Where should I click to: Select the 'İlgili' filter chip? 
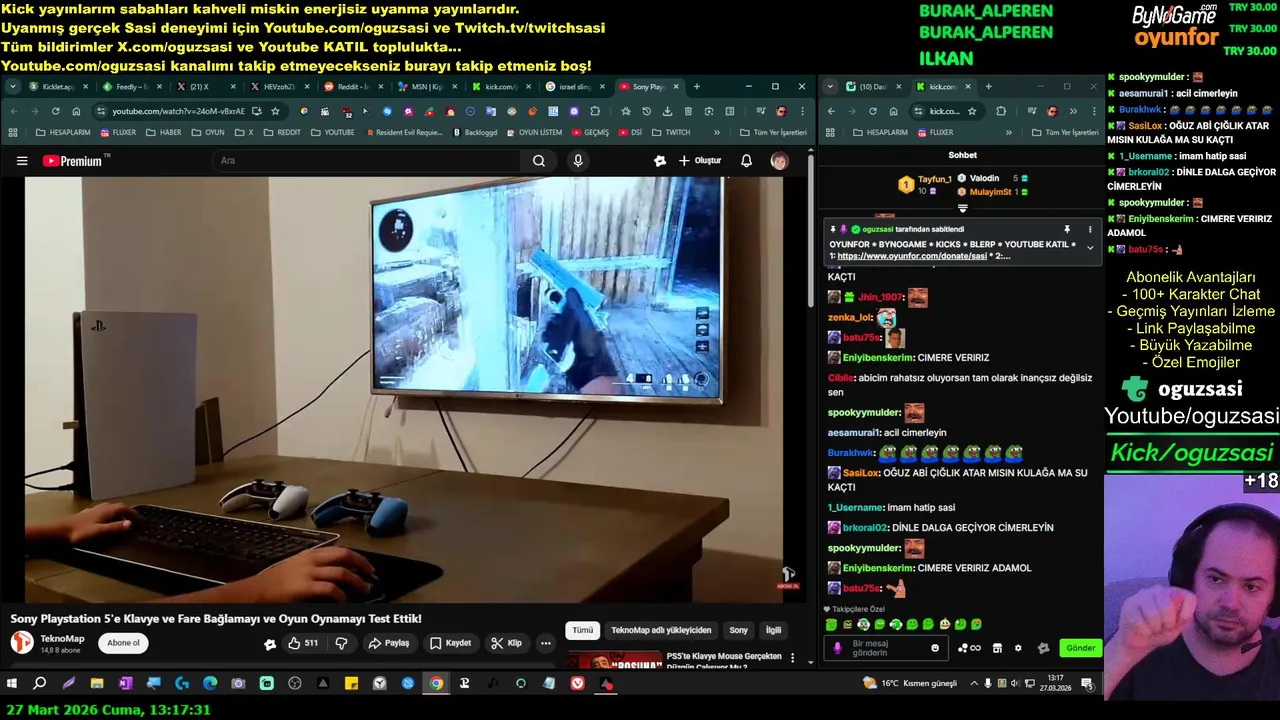click(773, 630)
